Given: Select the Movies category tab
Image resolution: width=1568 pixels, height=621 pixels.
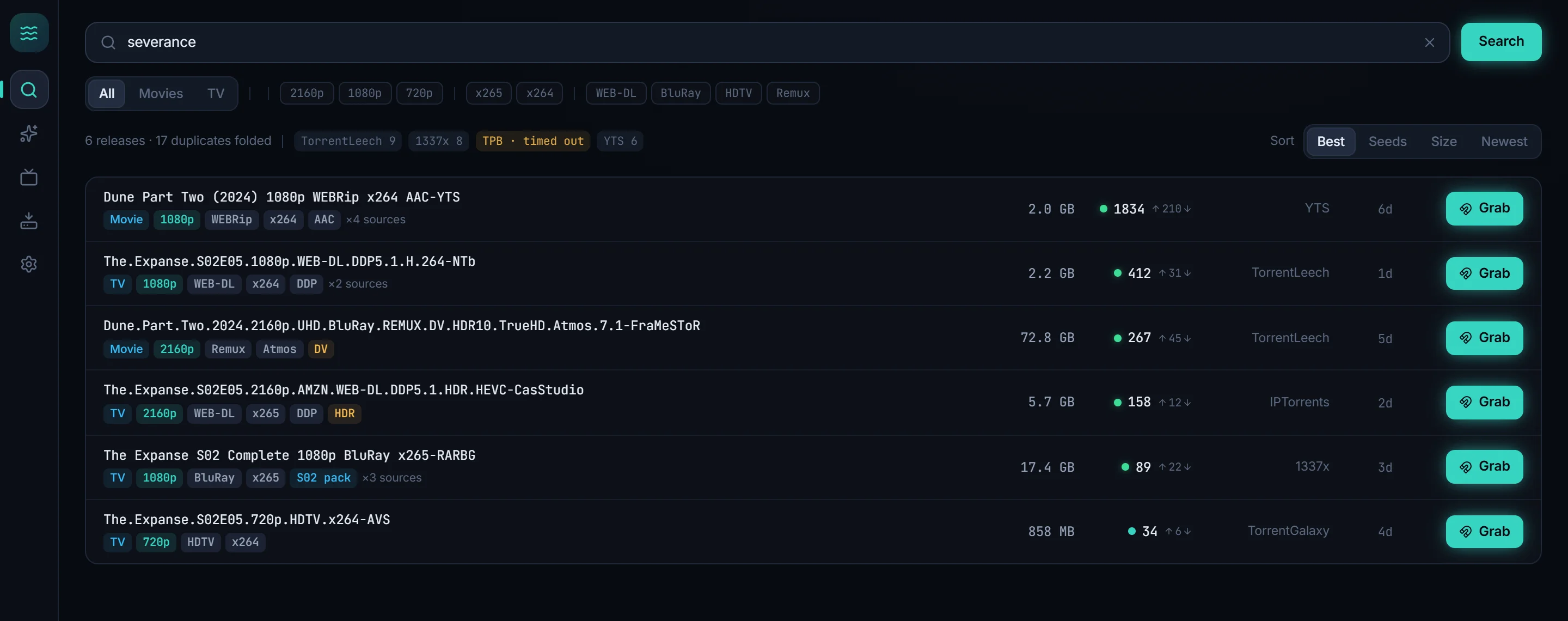Looking at the screenshot, I should [161, 94].
